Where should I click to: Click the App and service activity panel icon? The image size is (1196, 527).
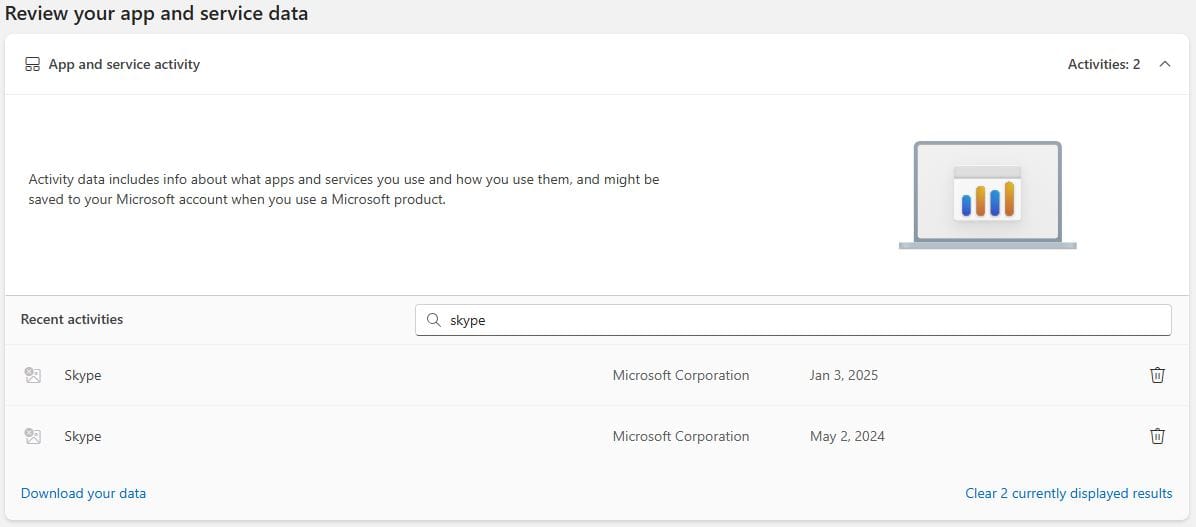coord(32,64)
